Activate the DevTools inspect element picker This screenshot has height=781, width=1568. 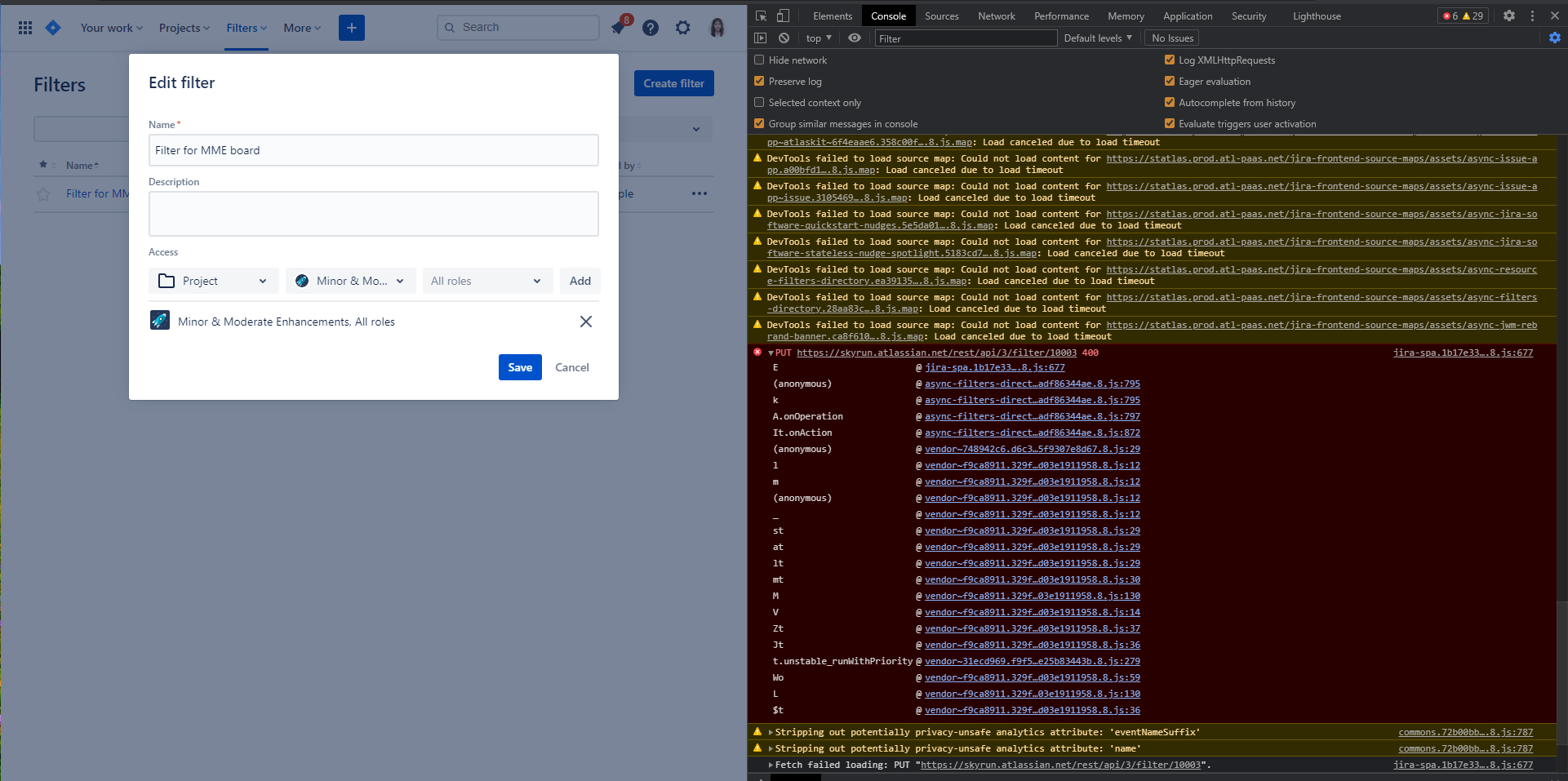761,16
